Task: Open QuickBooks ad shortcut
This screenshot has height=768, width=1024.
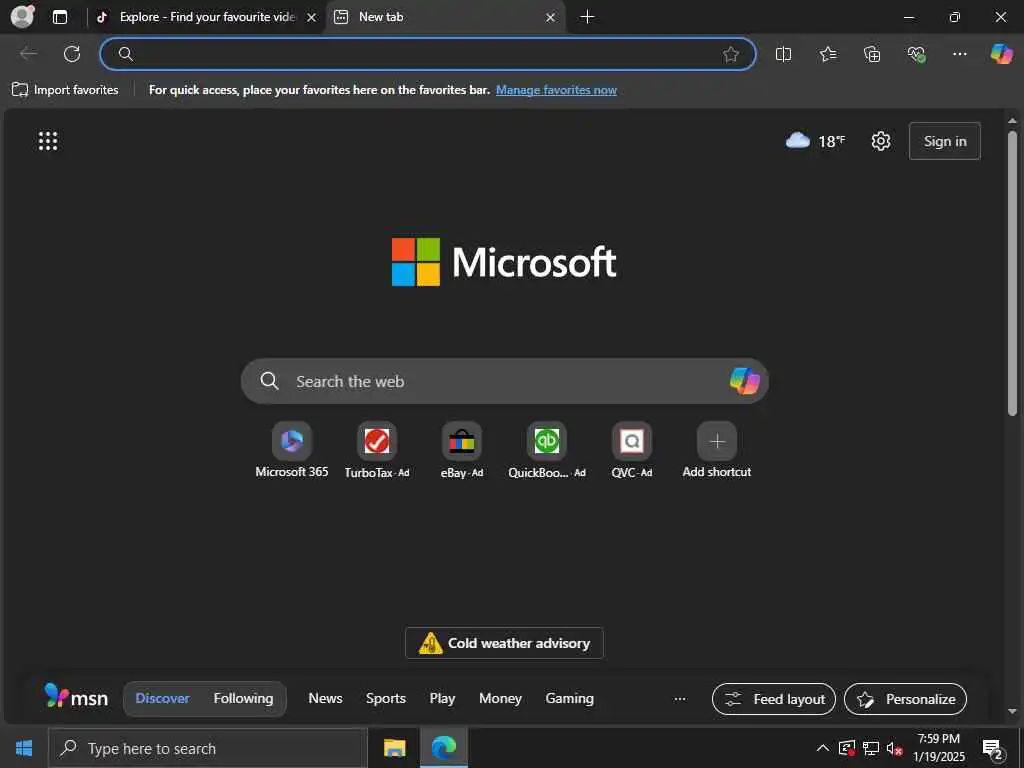Action: click(547, 451)
